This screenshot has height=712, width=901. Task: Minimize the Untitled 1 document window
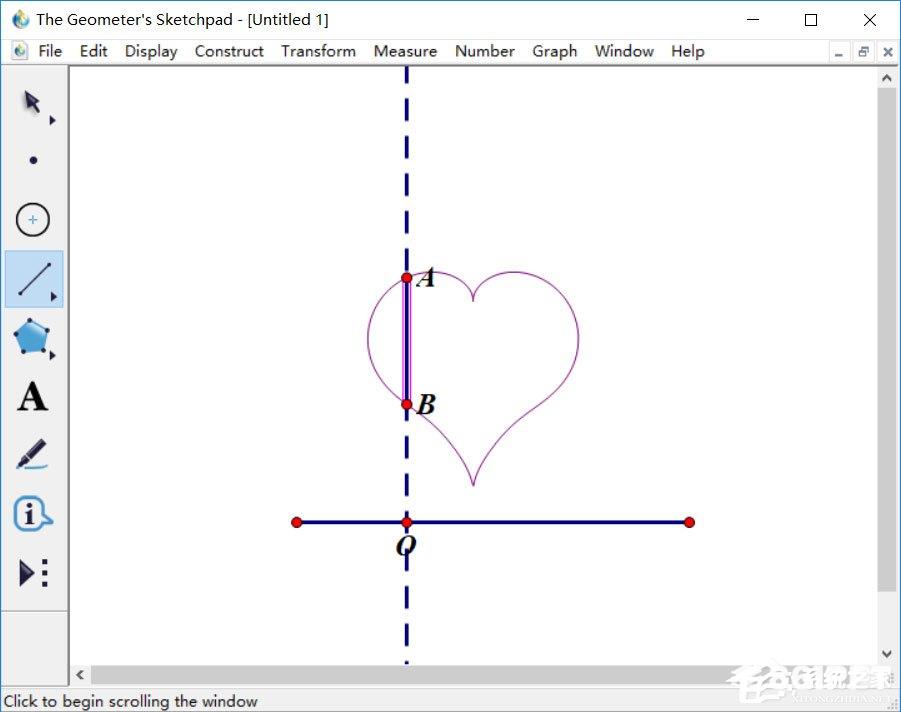click(839, 52)
